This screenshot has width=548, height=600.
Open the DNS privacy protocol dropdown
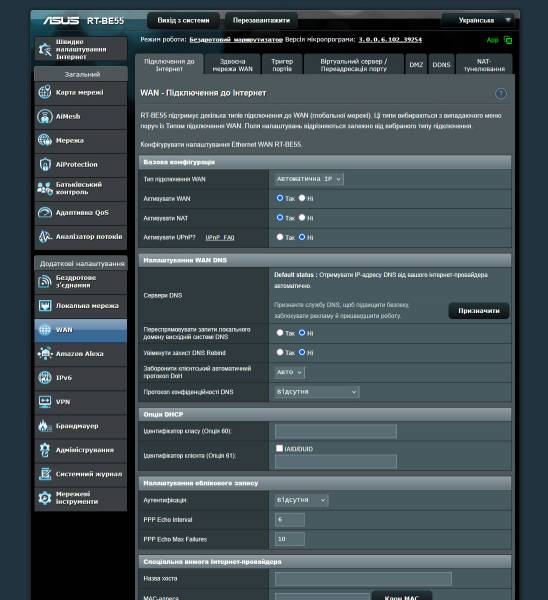(x=317, y=392)
